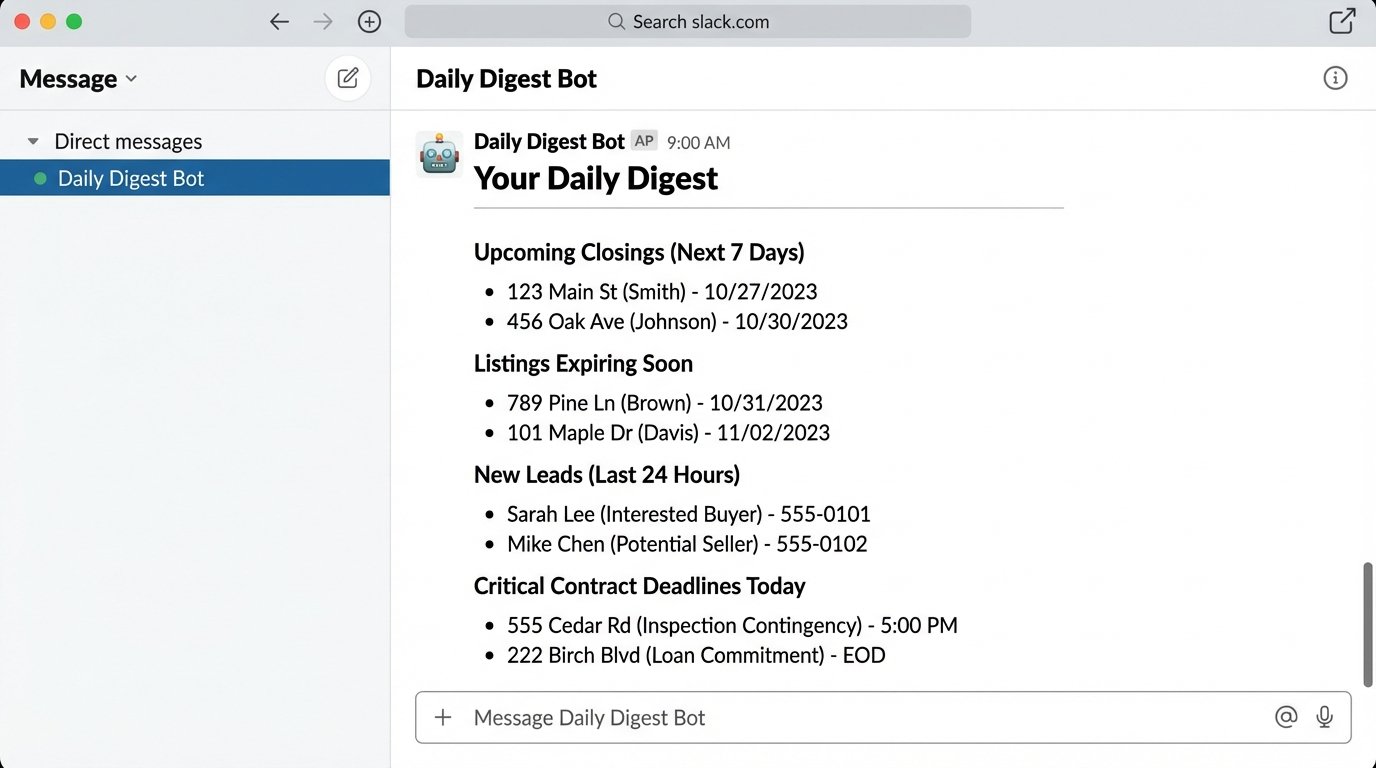Image resolution: width=1376 pixels, height=768 pixels.
Task: Click the Daily Digest Bot avatar
Action: [438, 154]
